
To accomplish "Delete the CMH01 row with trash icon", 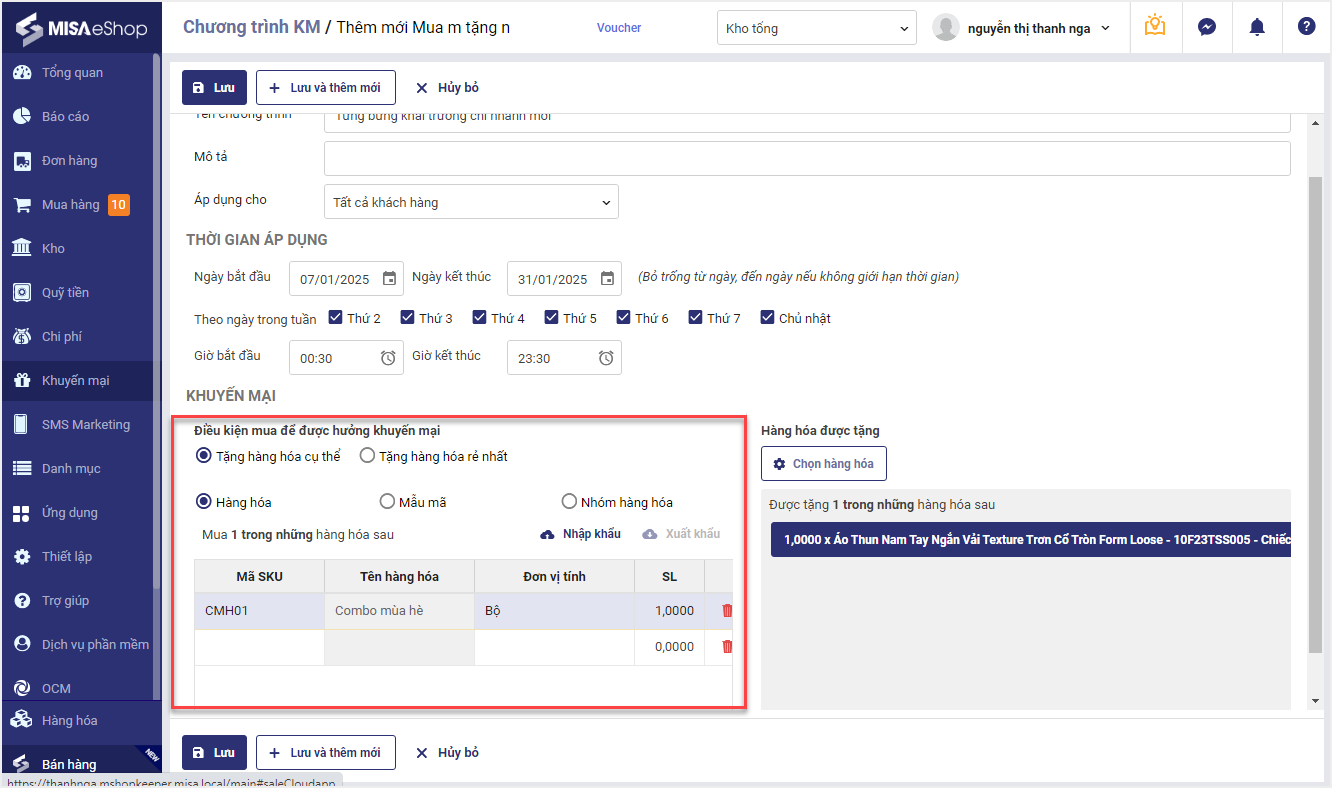I will coord(727,610).
